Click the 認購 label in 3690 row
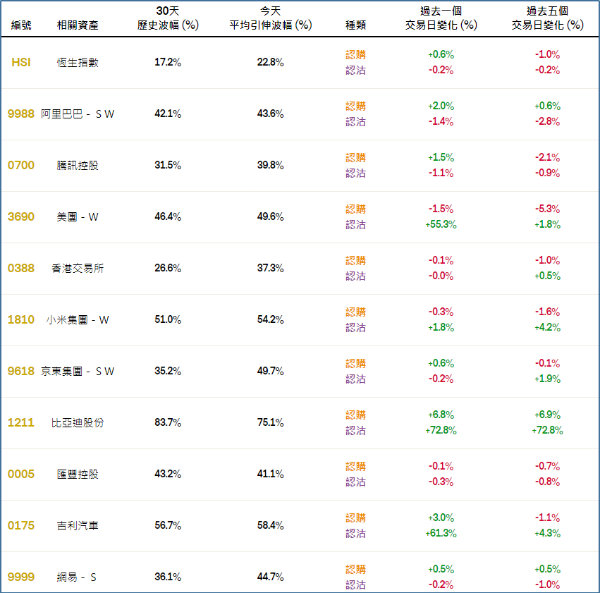Image resolution: width=600 pixels, height=593 pixels. 355,209
